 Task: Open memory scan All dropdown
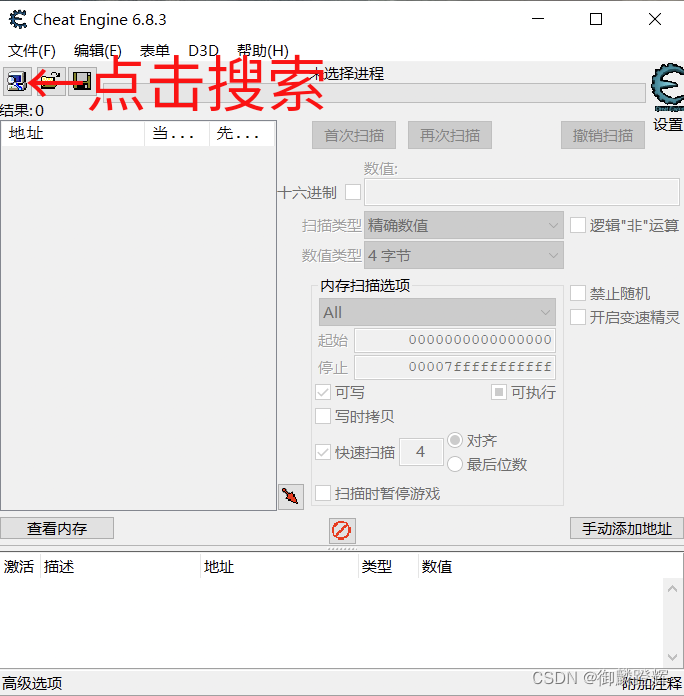coord(437,312)
